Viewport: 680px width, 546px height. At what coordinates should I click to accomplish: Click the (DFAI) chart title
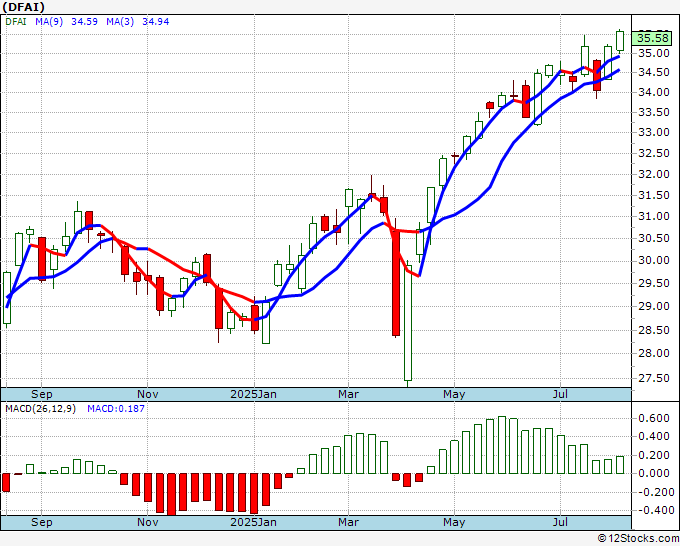pos(23,7)
